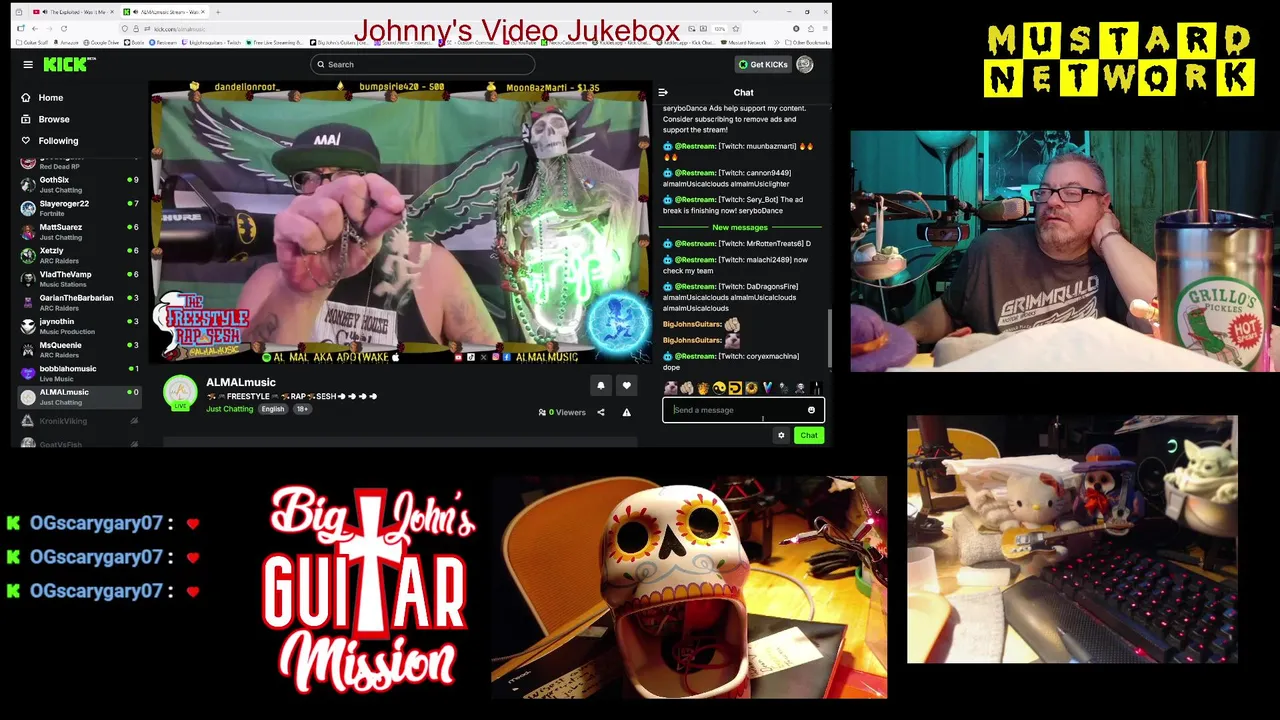Select the ALMALmusic sidebar entry

point(78,396)
